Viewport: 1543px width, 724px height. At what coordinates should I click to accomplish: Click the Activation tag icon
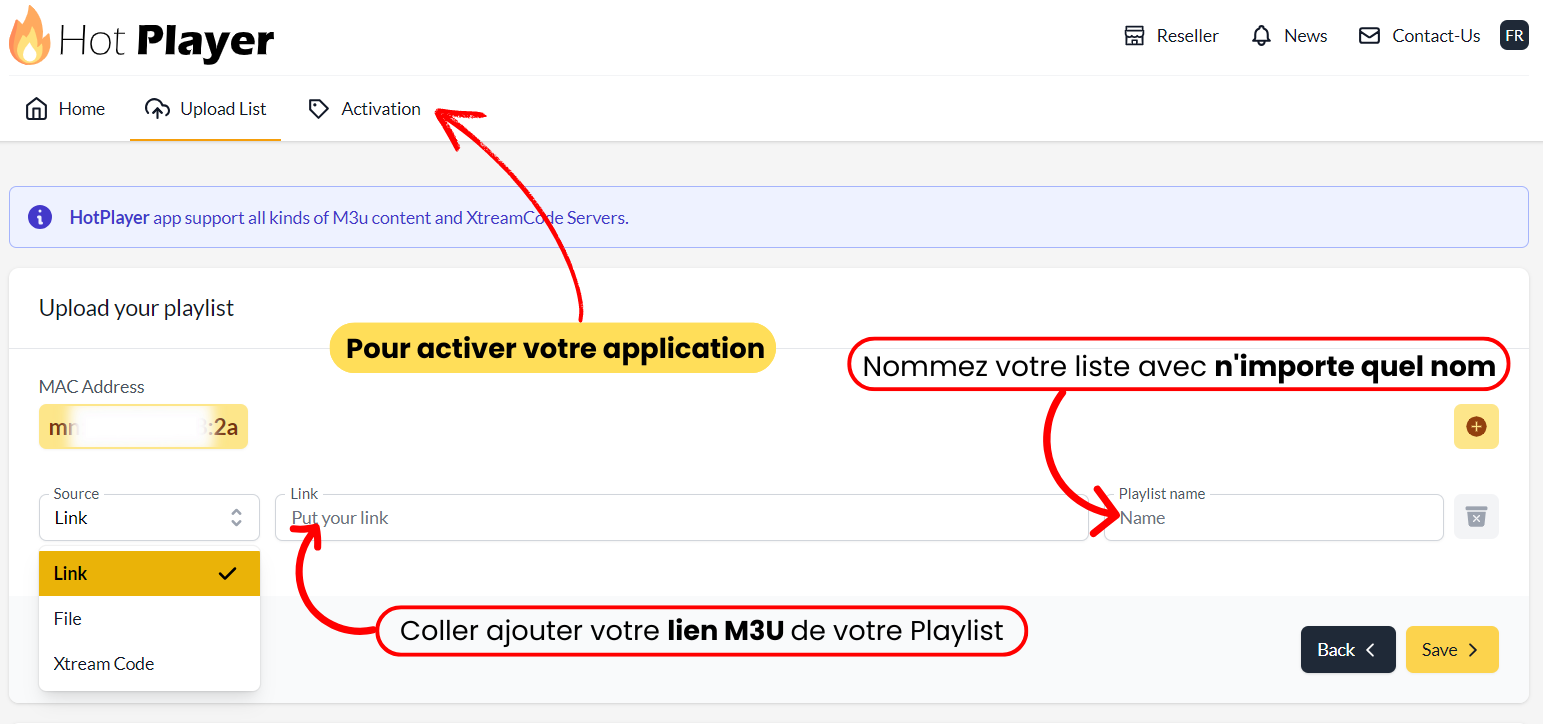pyautogui.click(x=319, y=109)
